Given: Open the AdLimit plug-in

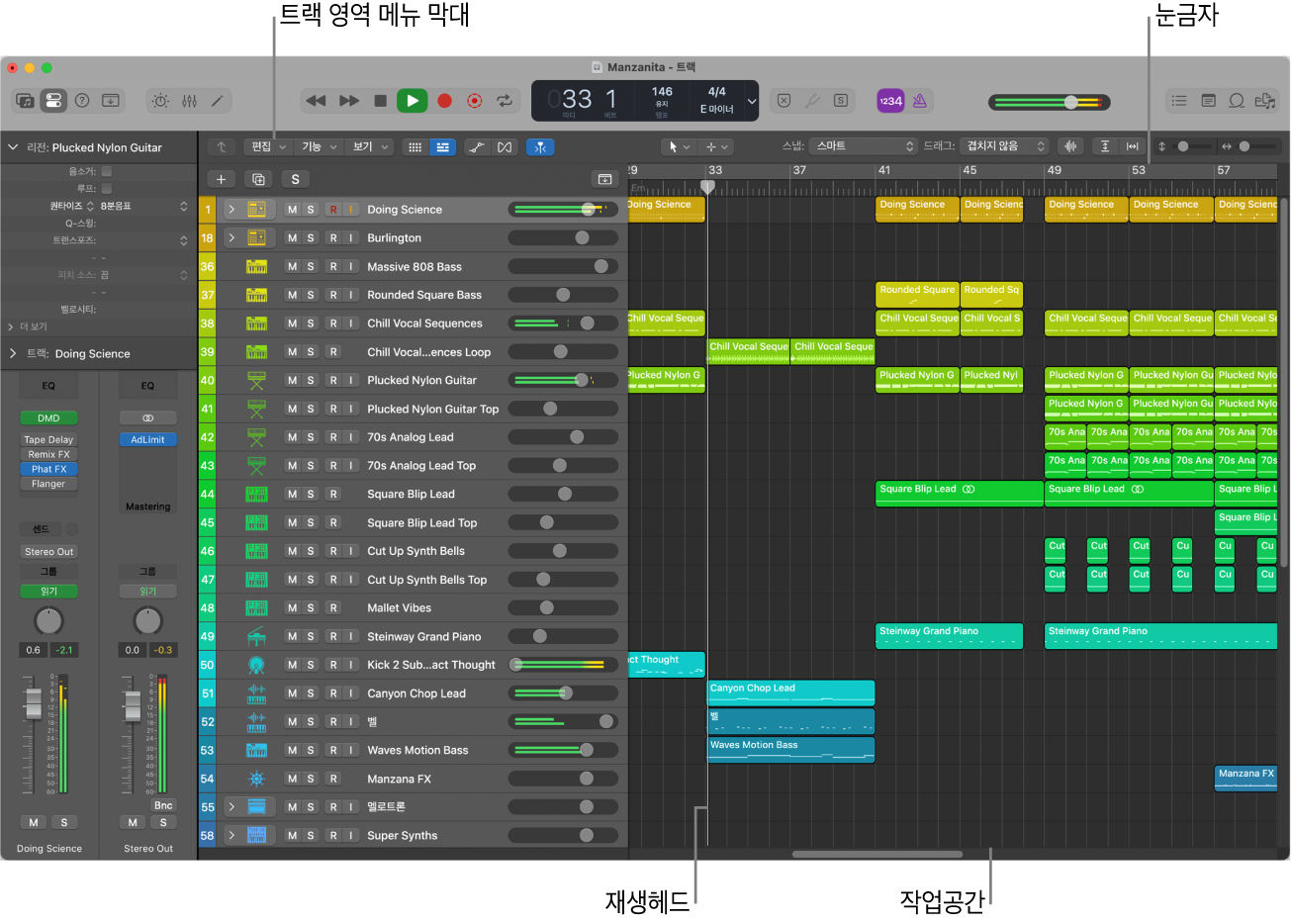Looking at the screenshot, I should [x=147, y=439].
